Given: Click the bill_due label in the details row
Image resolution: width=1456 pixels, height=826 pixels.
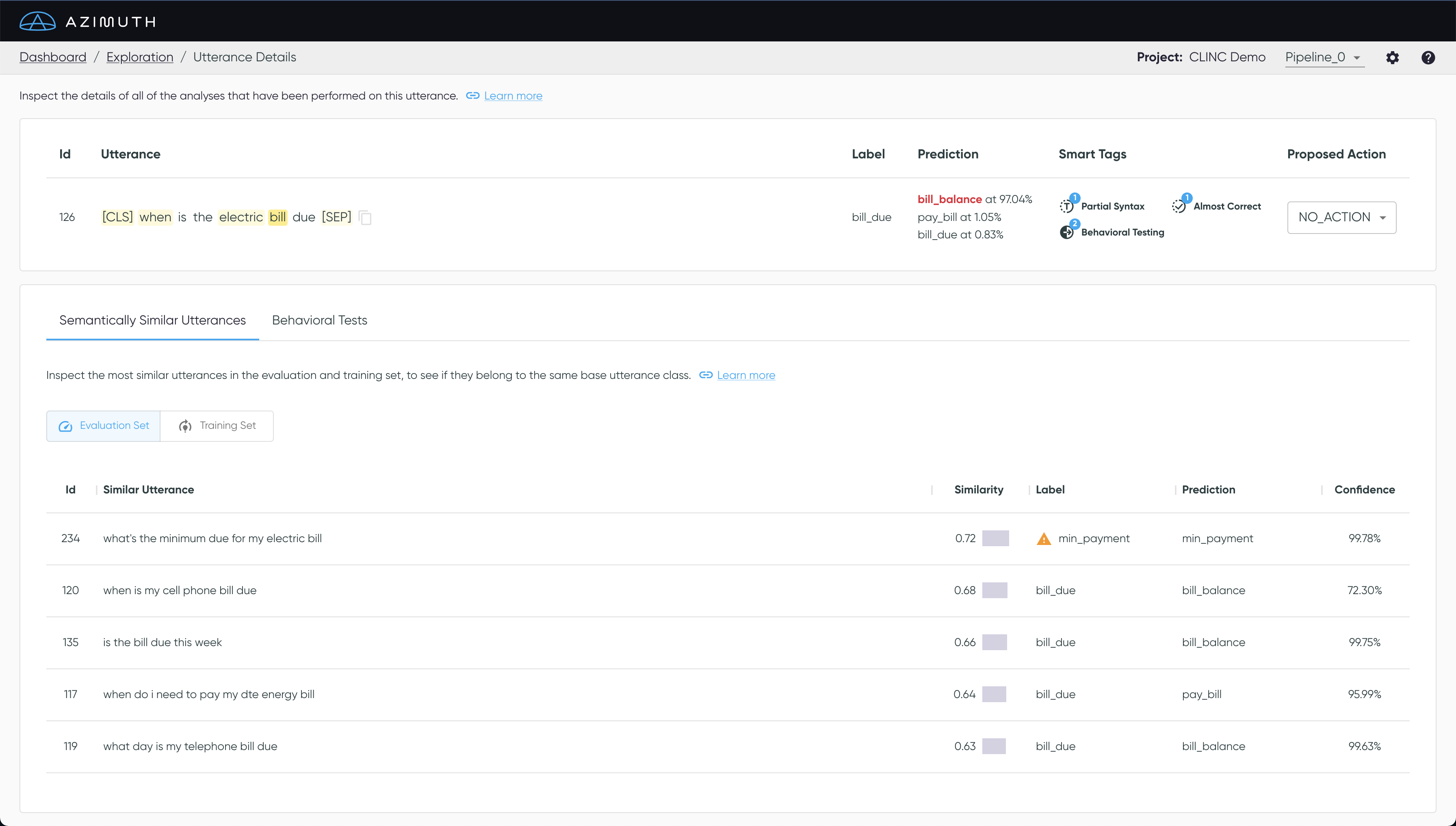Looking at the screenshot, I should (x=871, y=217).
